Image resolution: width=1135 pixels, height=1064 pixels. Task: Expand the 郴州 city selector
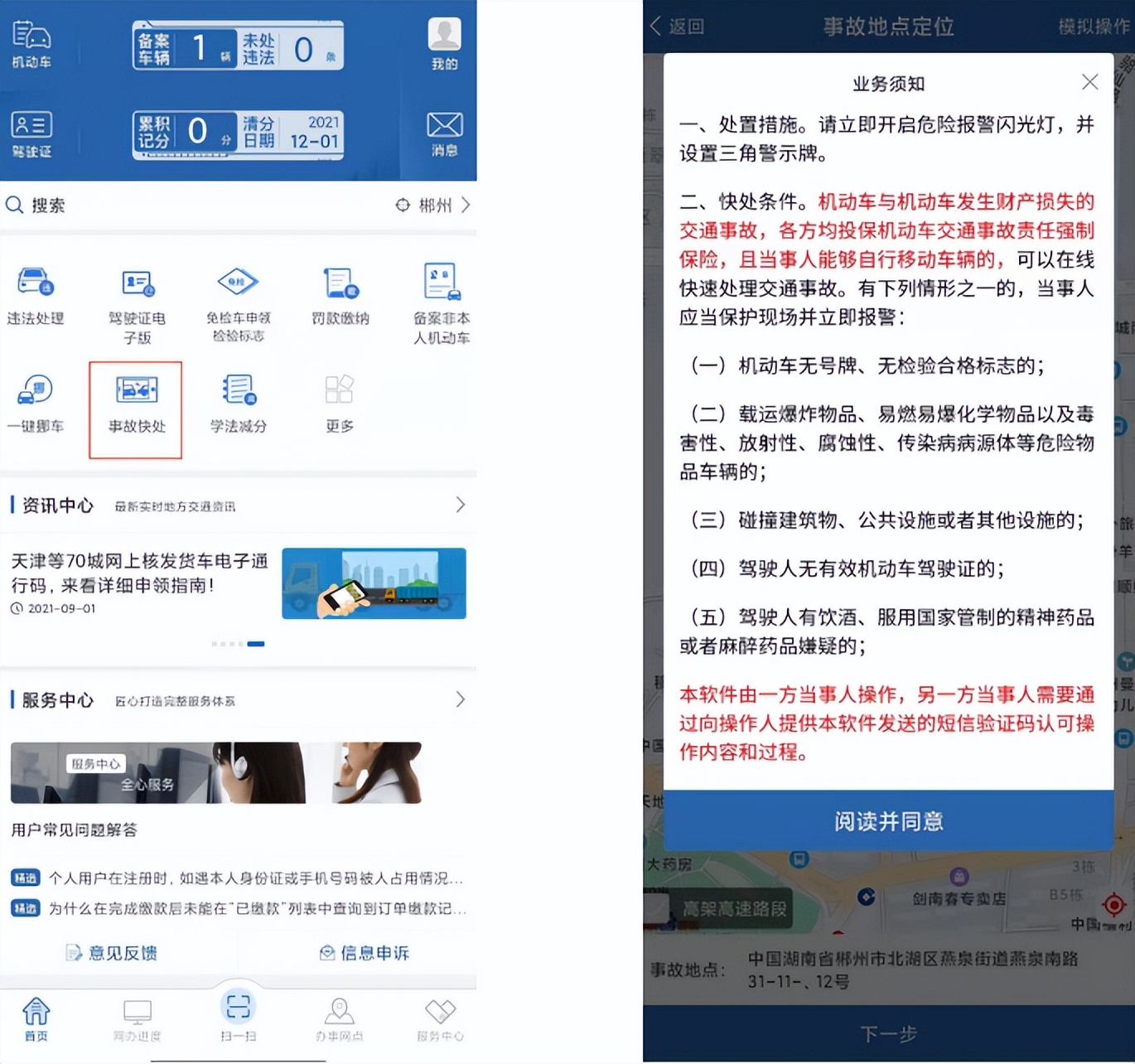tap(431, 205)
